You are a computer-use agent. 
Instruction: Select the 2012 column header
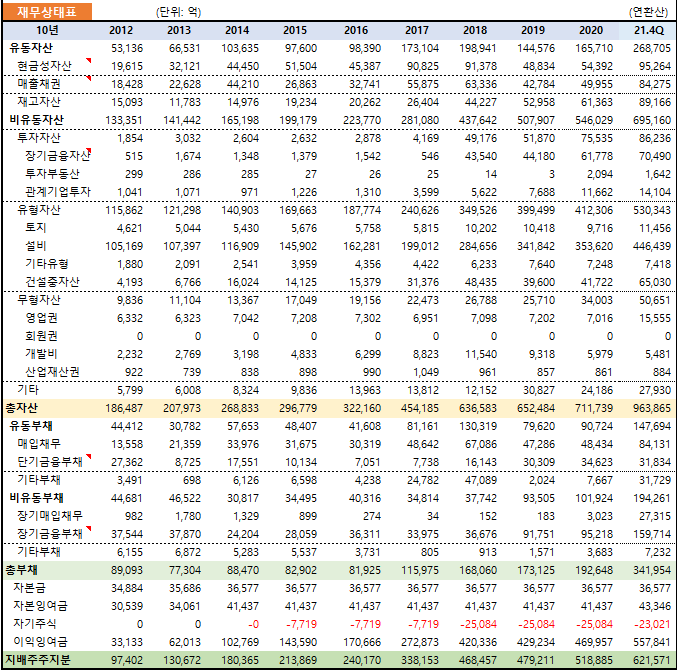coord(121,30)
